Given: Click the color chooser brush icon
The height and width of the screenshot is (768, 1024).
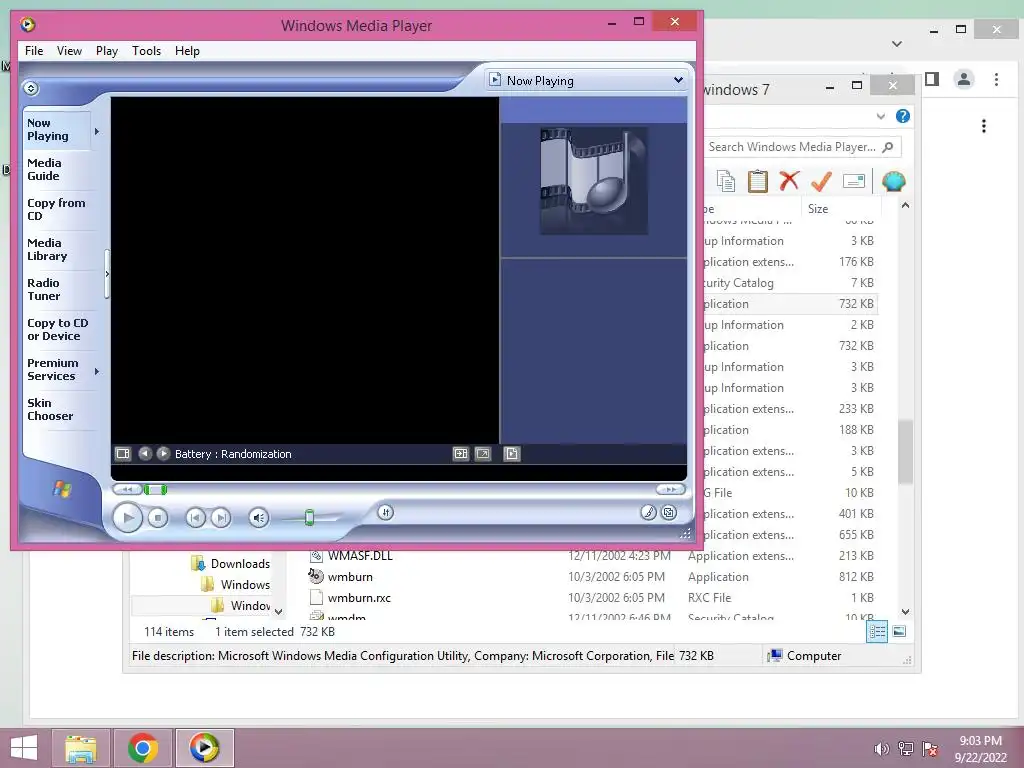Looking at the screenshot, I should tap(648, 513).
